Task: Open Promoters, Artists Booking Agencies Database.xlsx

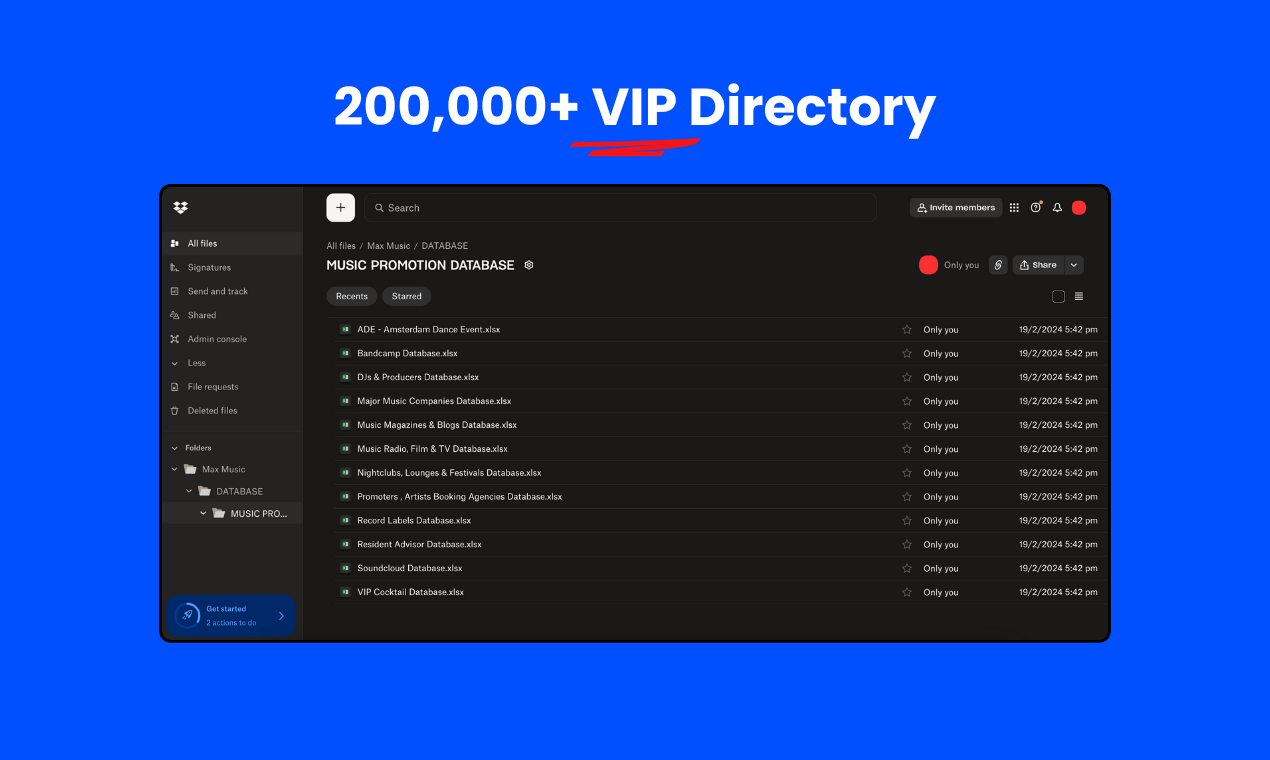Action: click(x=460, y=497)
